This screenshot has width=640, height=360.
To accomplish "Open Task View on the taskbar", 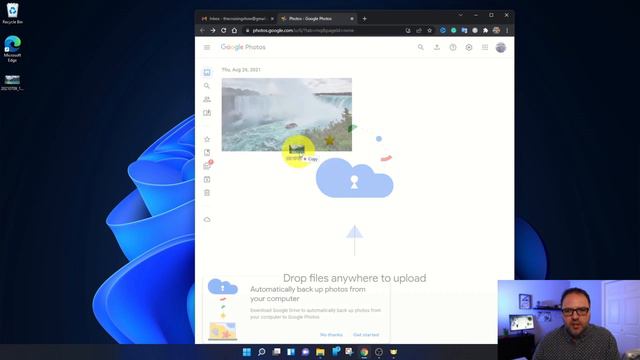I will coord(276,352).
